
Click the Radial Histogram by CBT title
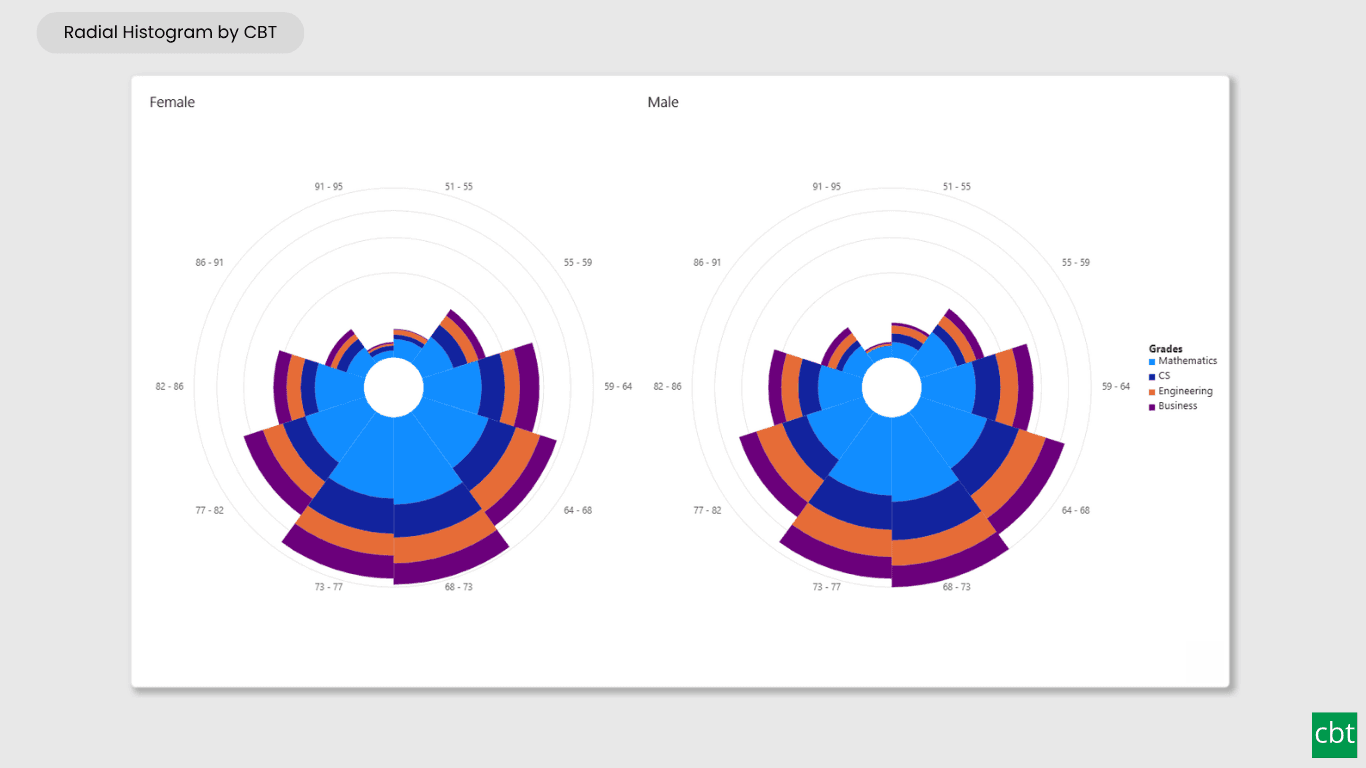[x=170, y=33]
